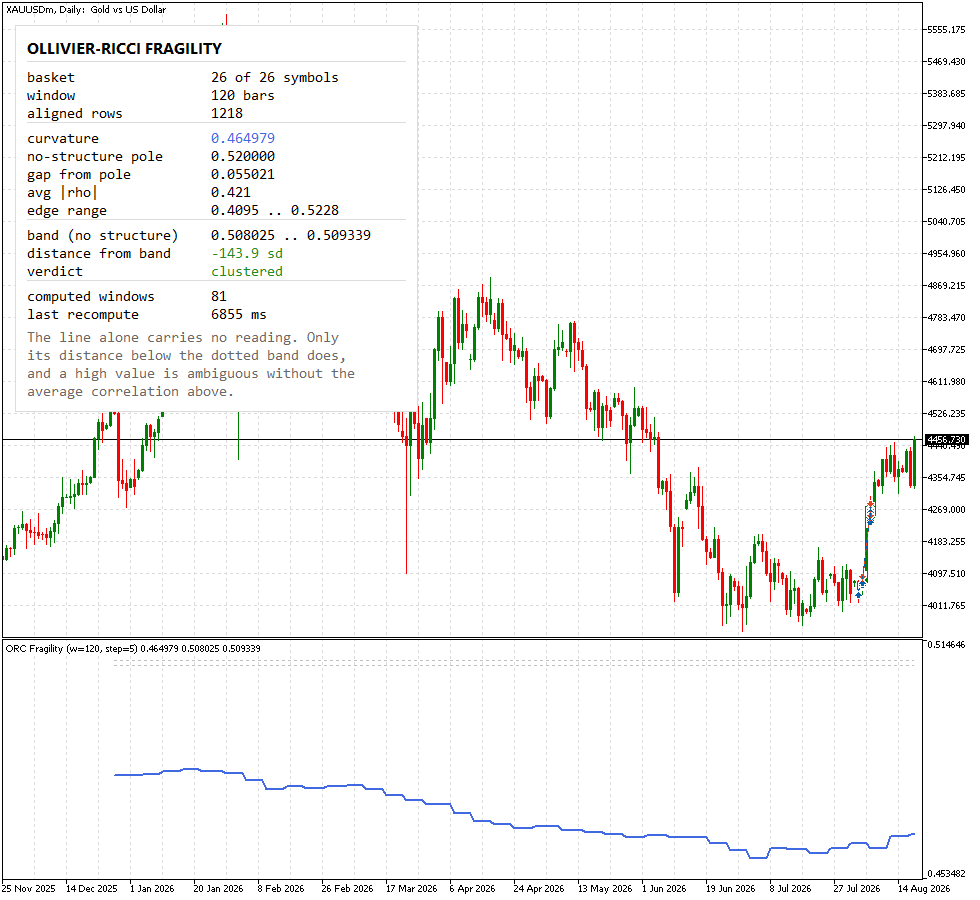Click the 0.453482 indicator scale label

tap(946, 874)
